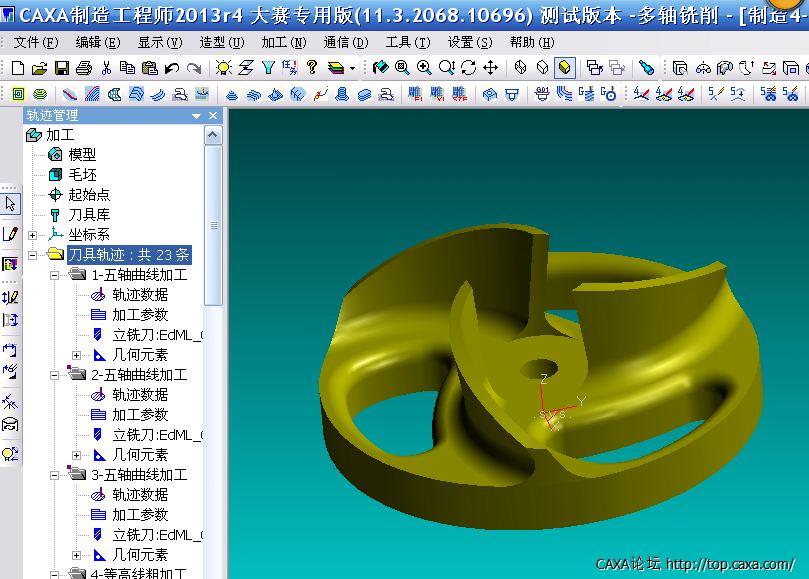The width and height of the screenshot is (809, 579).
Task: Click the 轨迹管理 panel scrollbar down arrow
Action: click(x=213, y=572)
